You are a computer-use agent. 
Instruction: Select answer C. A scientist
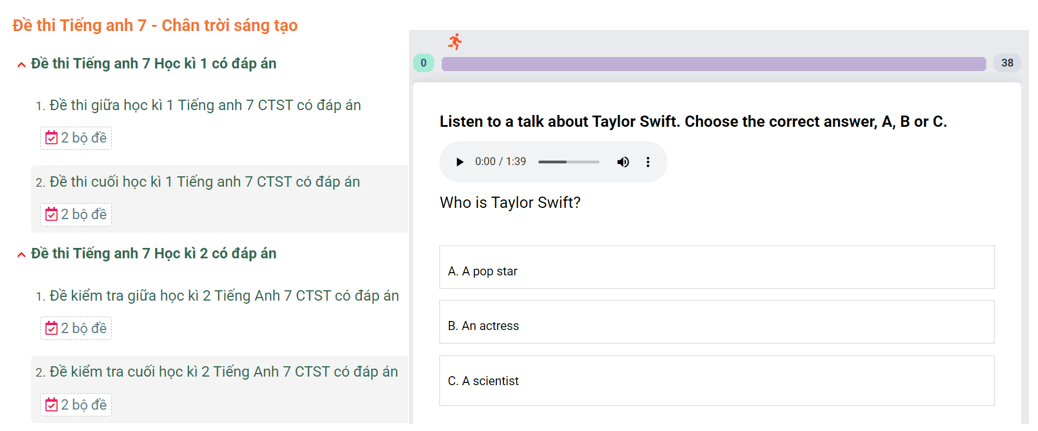[716, 380]
